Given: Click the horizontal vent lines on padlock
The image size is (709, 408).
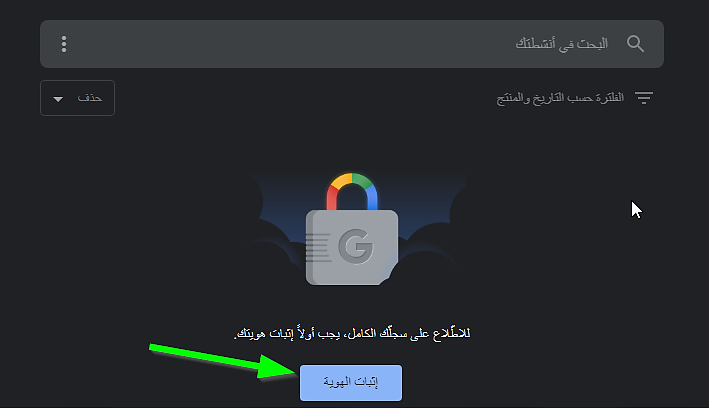Looking at the screenshot, I should 317,247.
